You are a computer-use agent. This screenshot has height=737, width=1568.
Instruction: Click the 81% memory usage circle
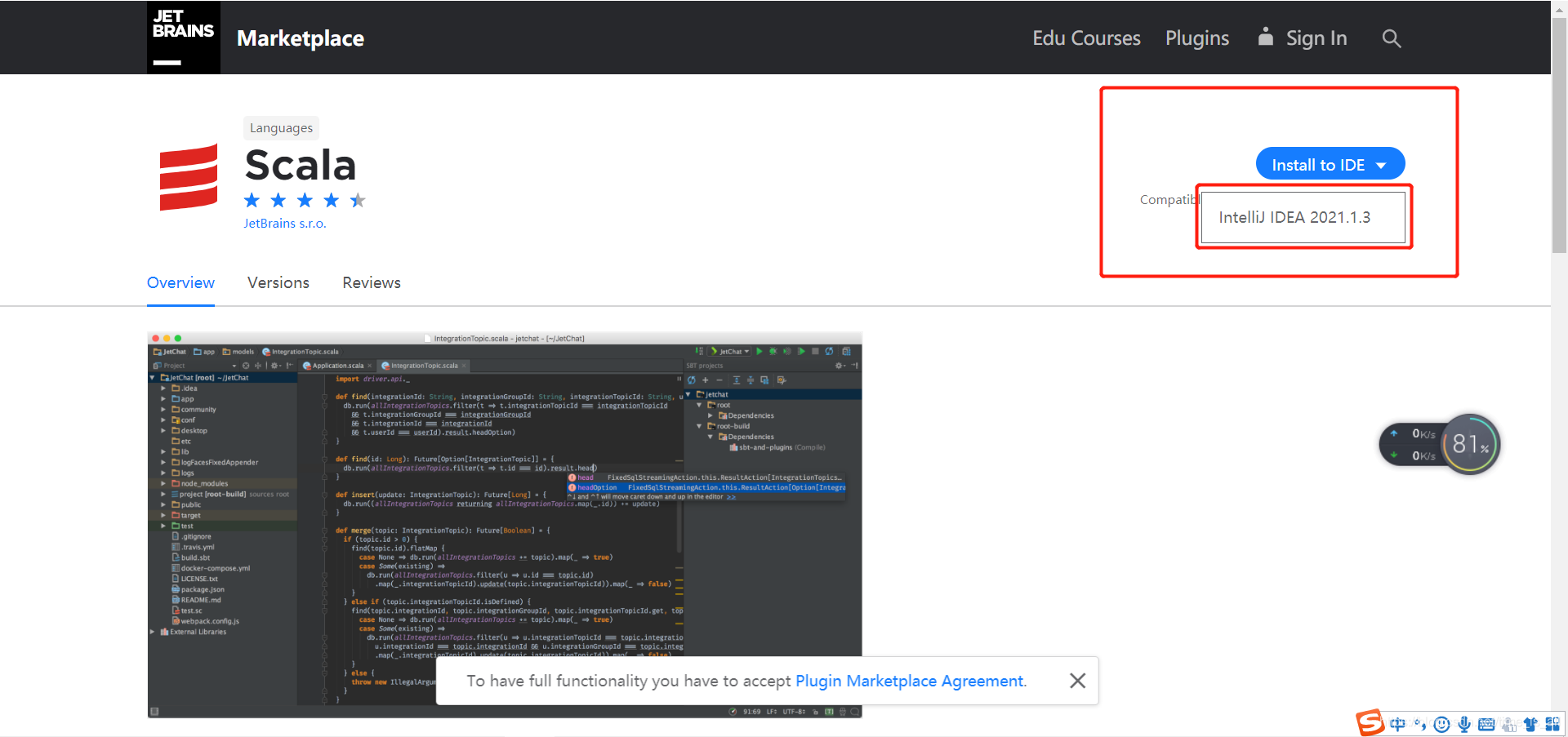click(x=1471, y=445)
